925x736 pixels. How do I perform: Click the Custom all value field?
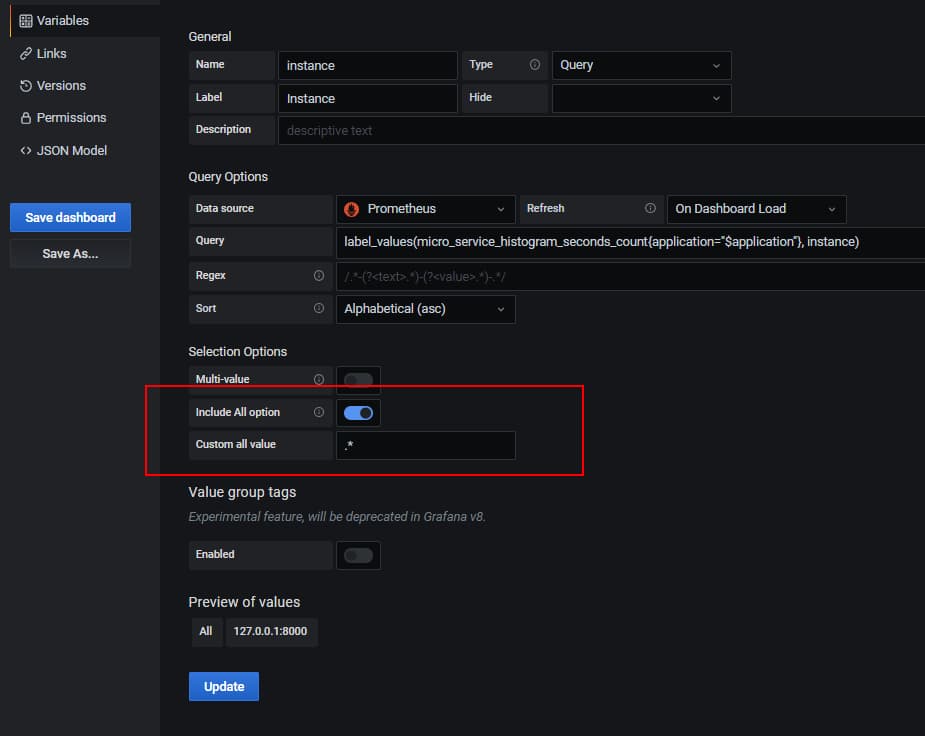425,445
